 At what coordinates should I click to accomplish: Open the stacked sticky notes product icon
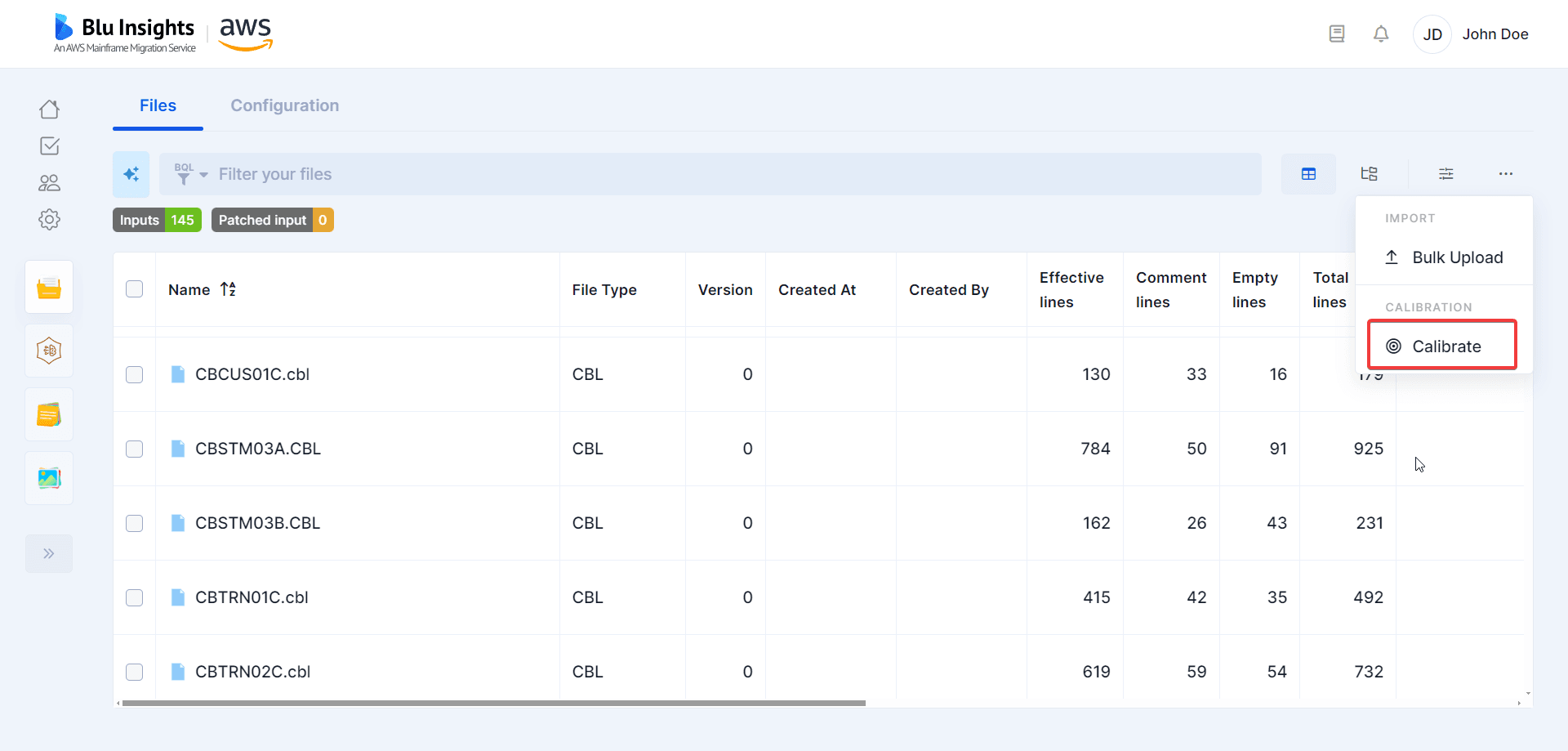click(49, 414)
